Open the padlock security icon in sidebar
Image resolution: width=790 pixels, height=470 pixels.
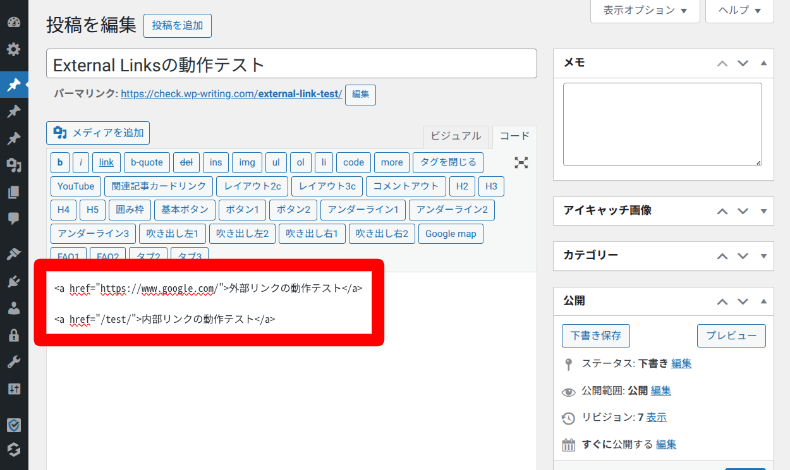[14, 335]
